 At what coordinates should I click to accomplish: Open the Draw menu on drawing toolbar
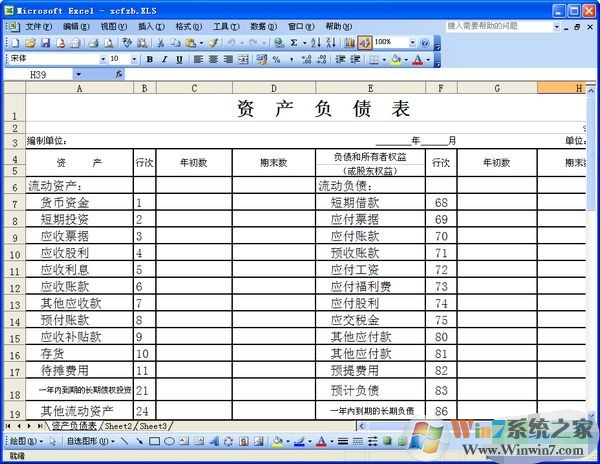25,441
